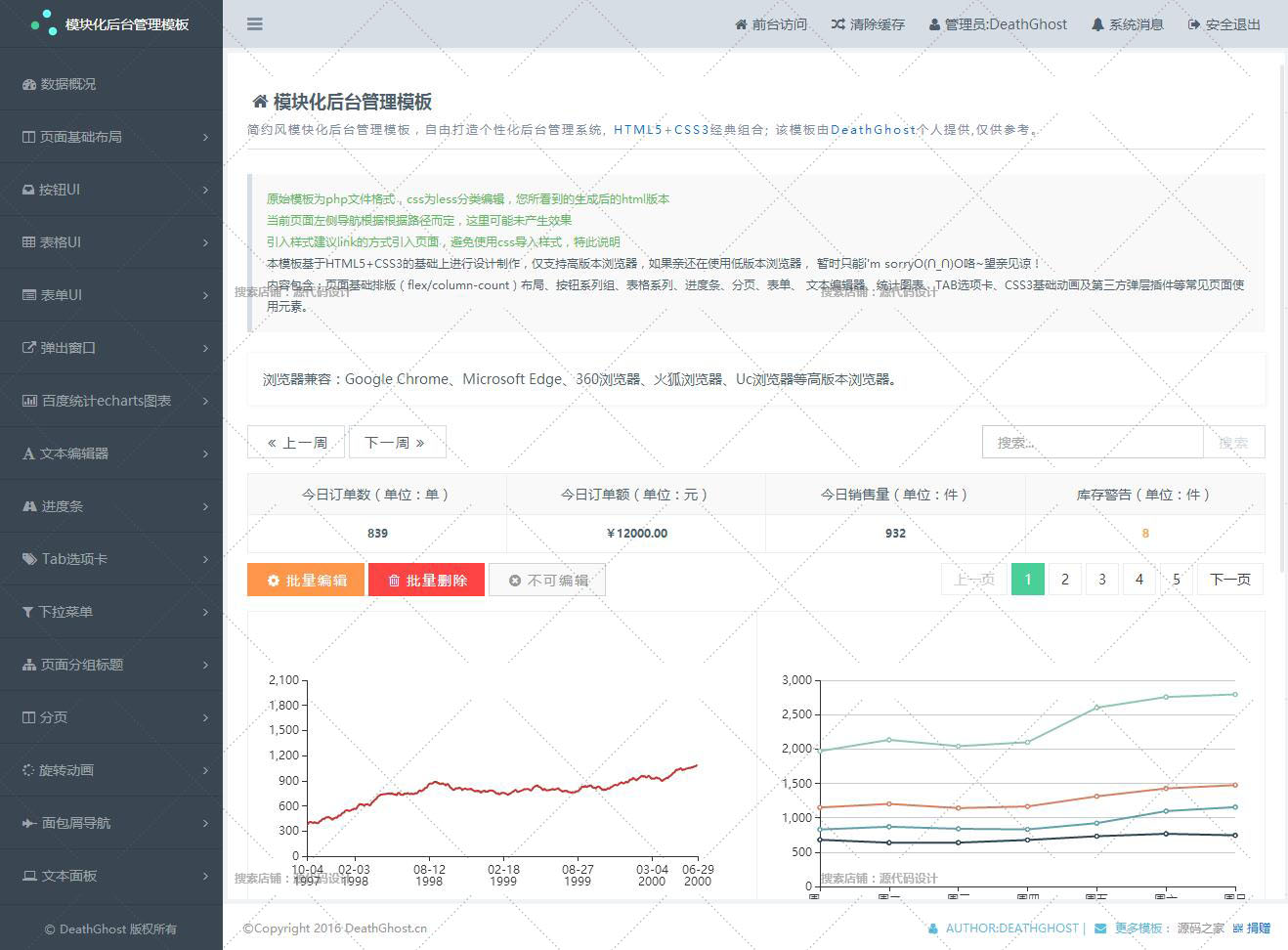The width and height of the screenshot is (1288, 950).
Task: Click the sign-out icon for 安全退出
Action: (x=1193, y=24)
